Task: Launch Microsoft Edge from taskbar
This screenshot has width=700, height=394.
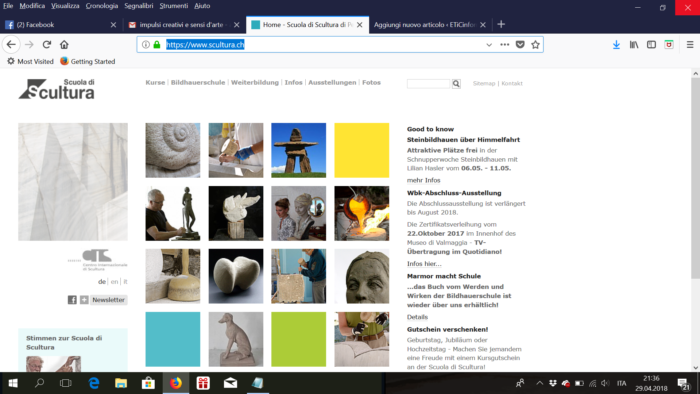Action: tap(94, 383)
